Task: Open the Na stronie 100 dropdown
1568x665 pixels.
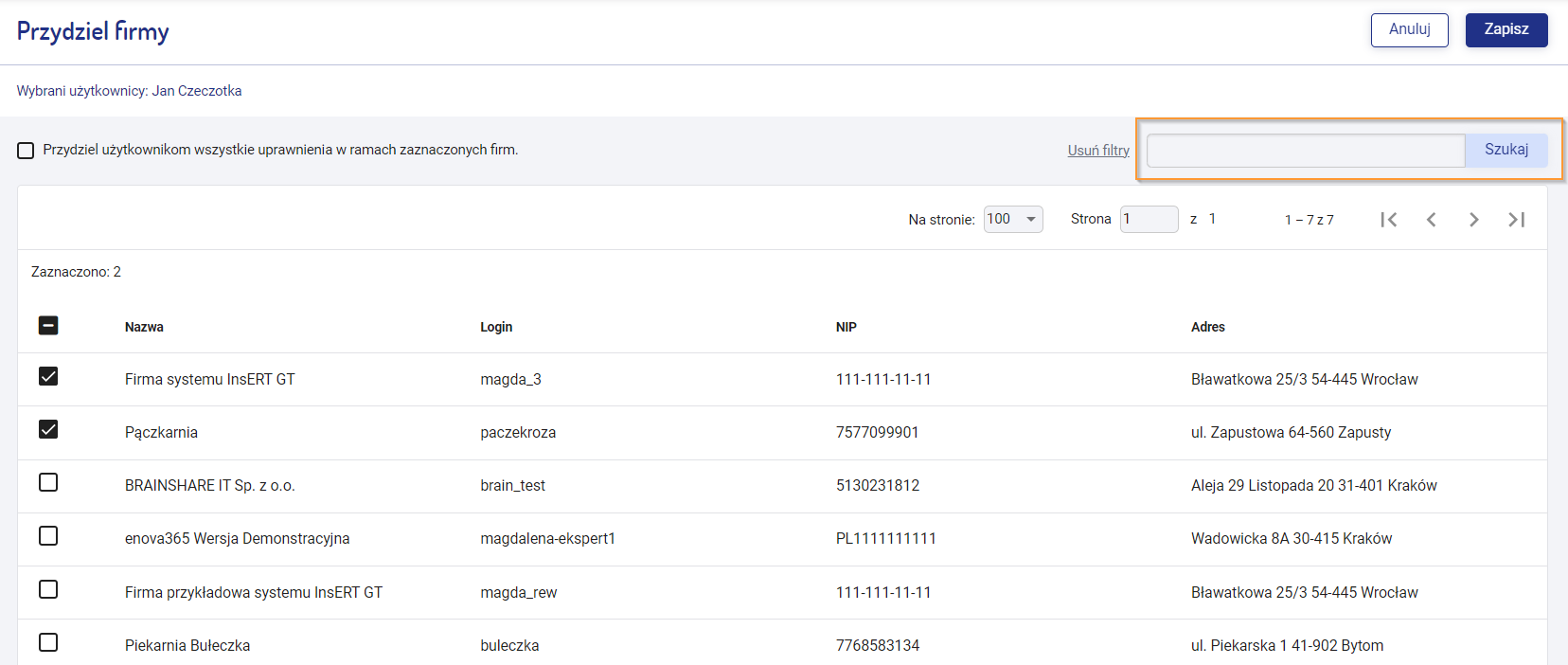Action: 1013,219
